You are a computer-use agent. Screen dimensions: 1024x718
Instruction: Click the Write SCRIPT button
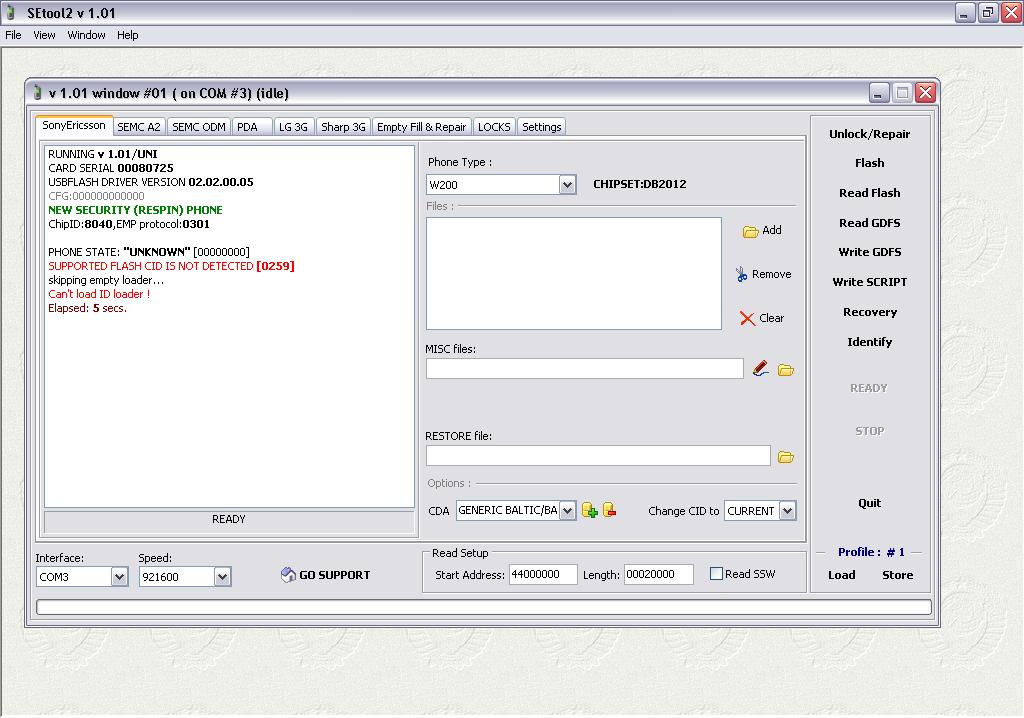[869, 282]
